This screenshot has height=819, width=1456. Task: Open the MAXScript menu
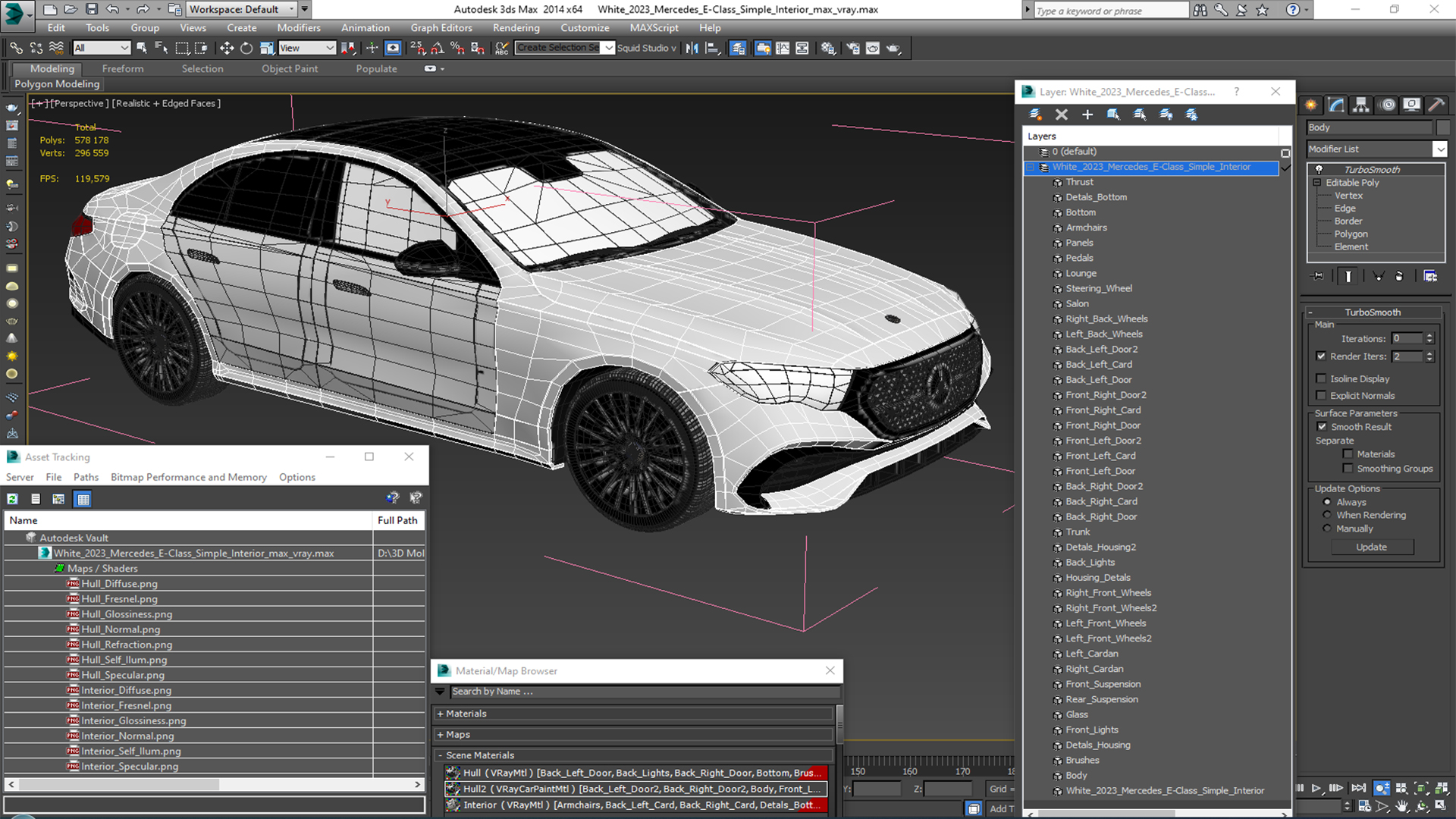[x=654, y=28]
